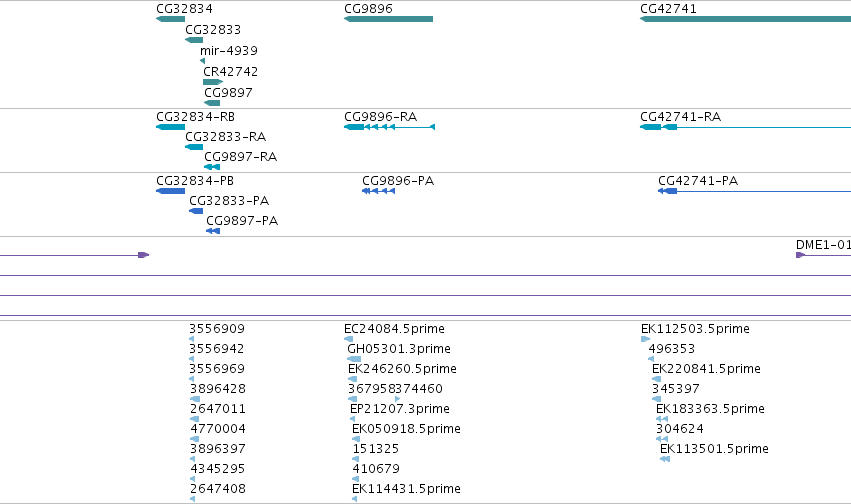Click the 3556909 feature label

click(217, 329)
